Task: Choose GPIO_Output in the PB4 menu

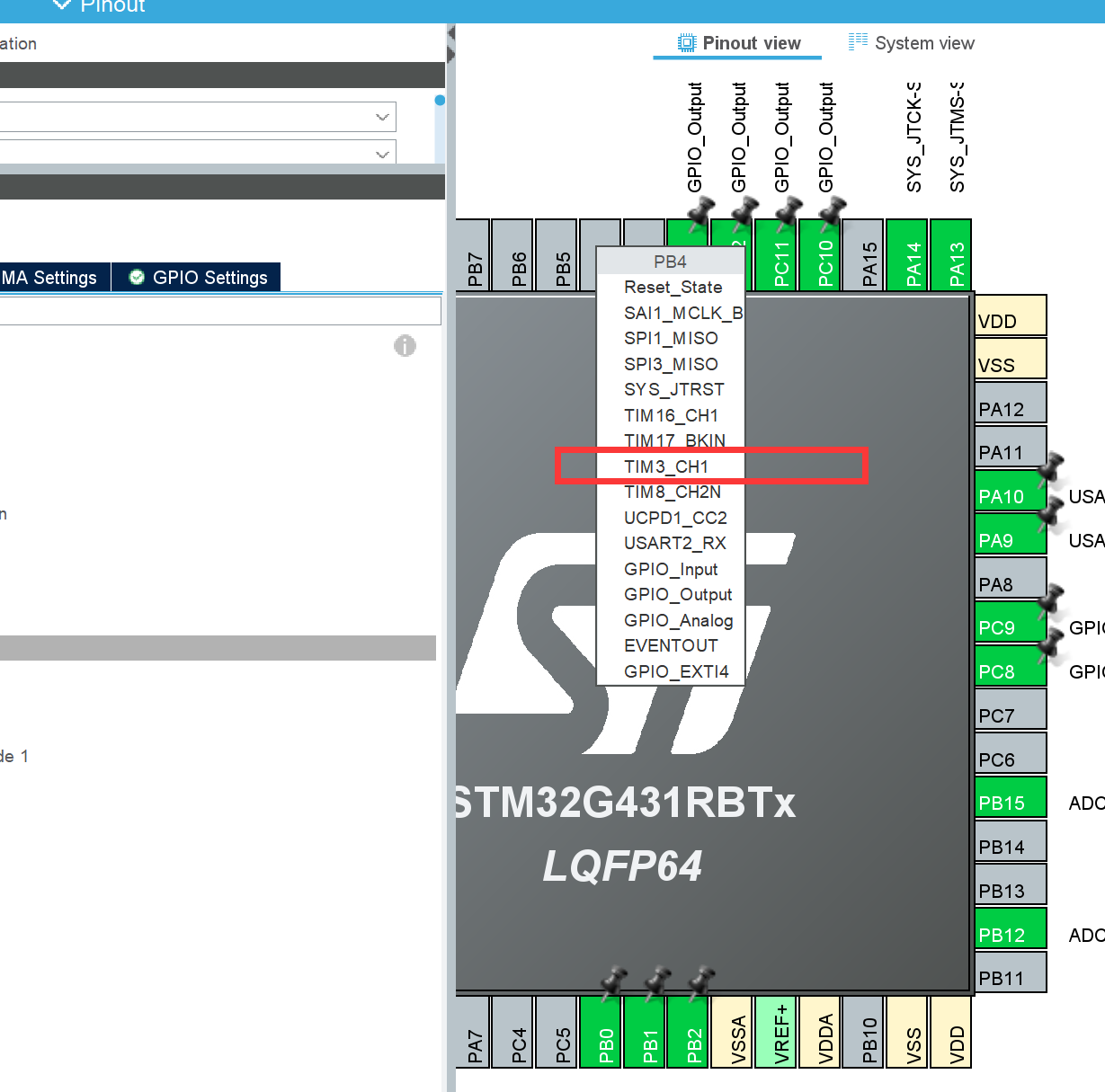Action: click(678, 594)
